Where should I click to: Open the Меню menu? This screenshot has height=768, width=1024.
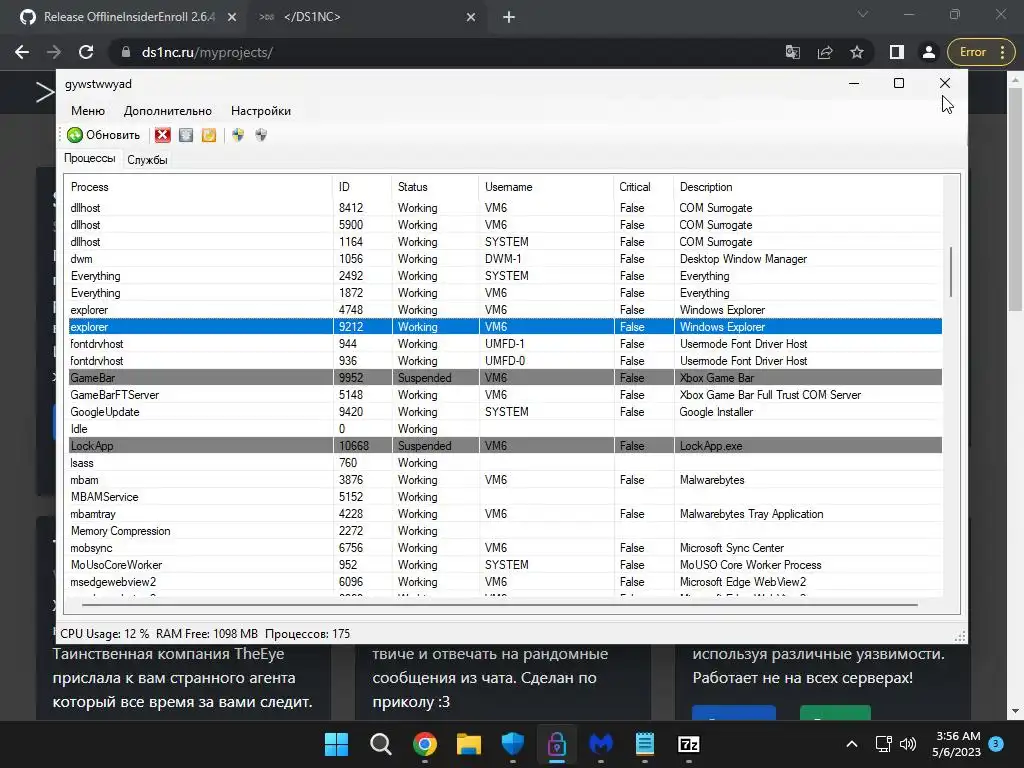click(88, 111)
